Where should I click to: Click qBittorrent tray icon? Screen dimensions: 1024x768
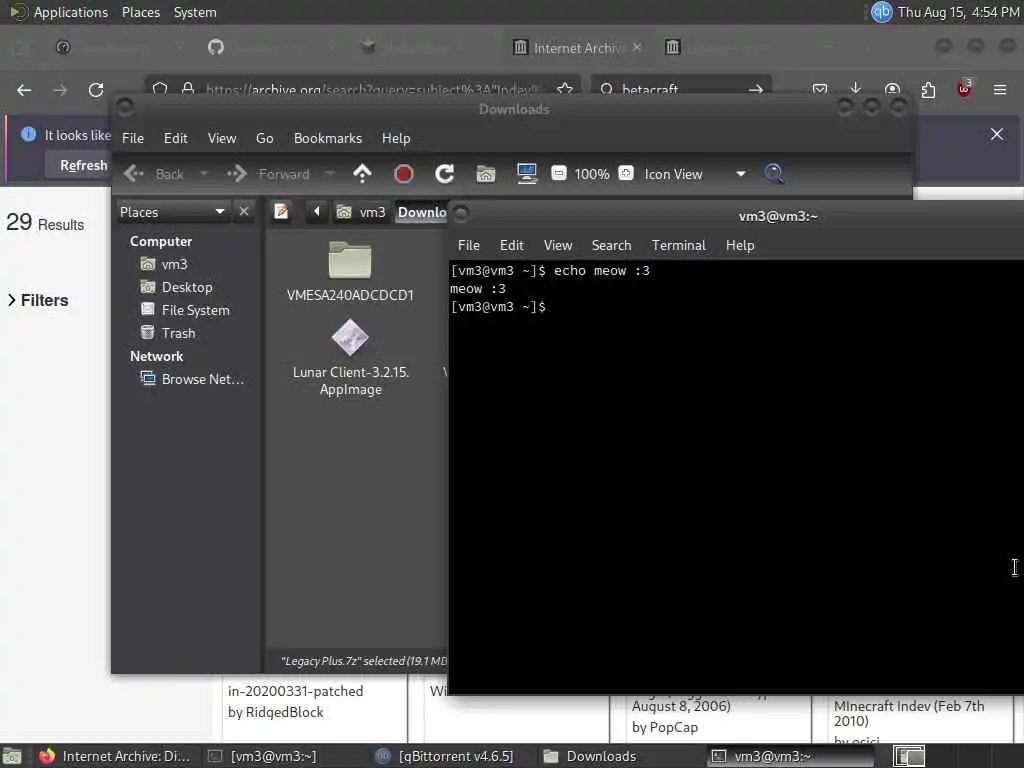pyautogui.click(x=882, y=12)
